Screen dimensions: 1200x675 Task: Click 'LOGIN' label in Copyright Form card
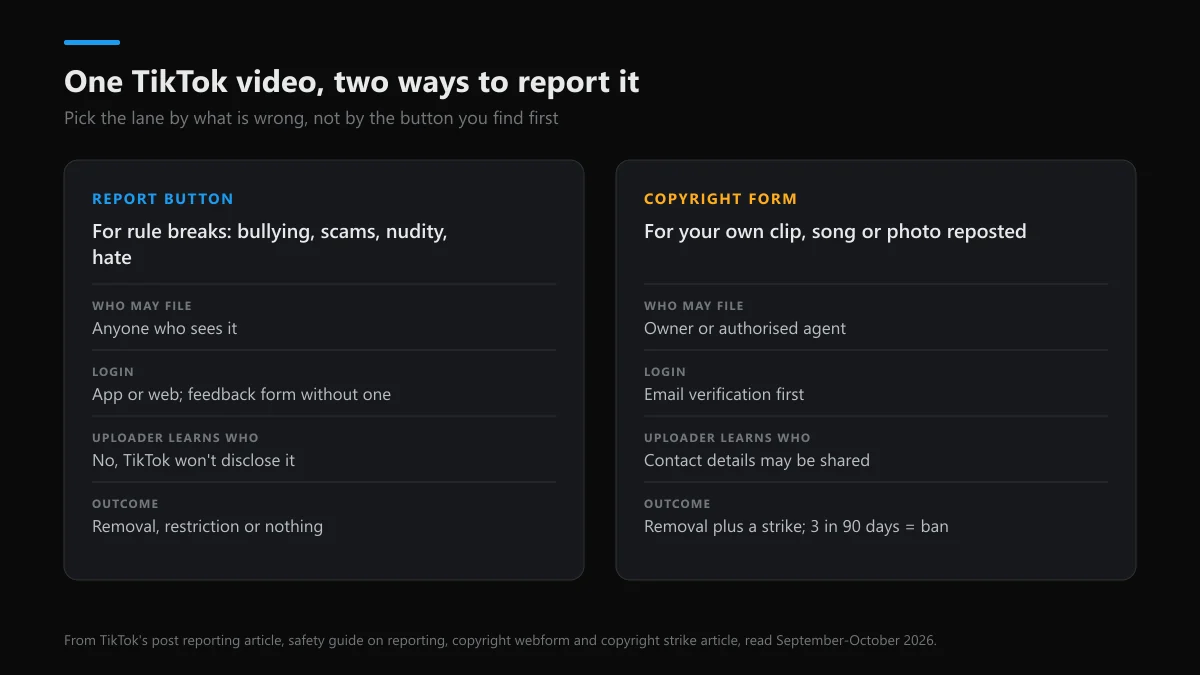665,372
